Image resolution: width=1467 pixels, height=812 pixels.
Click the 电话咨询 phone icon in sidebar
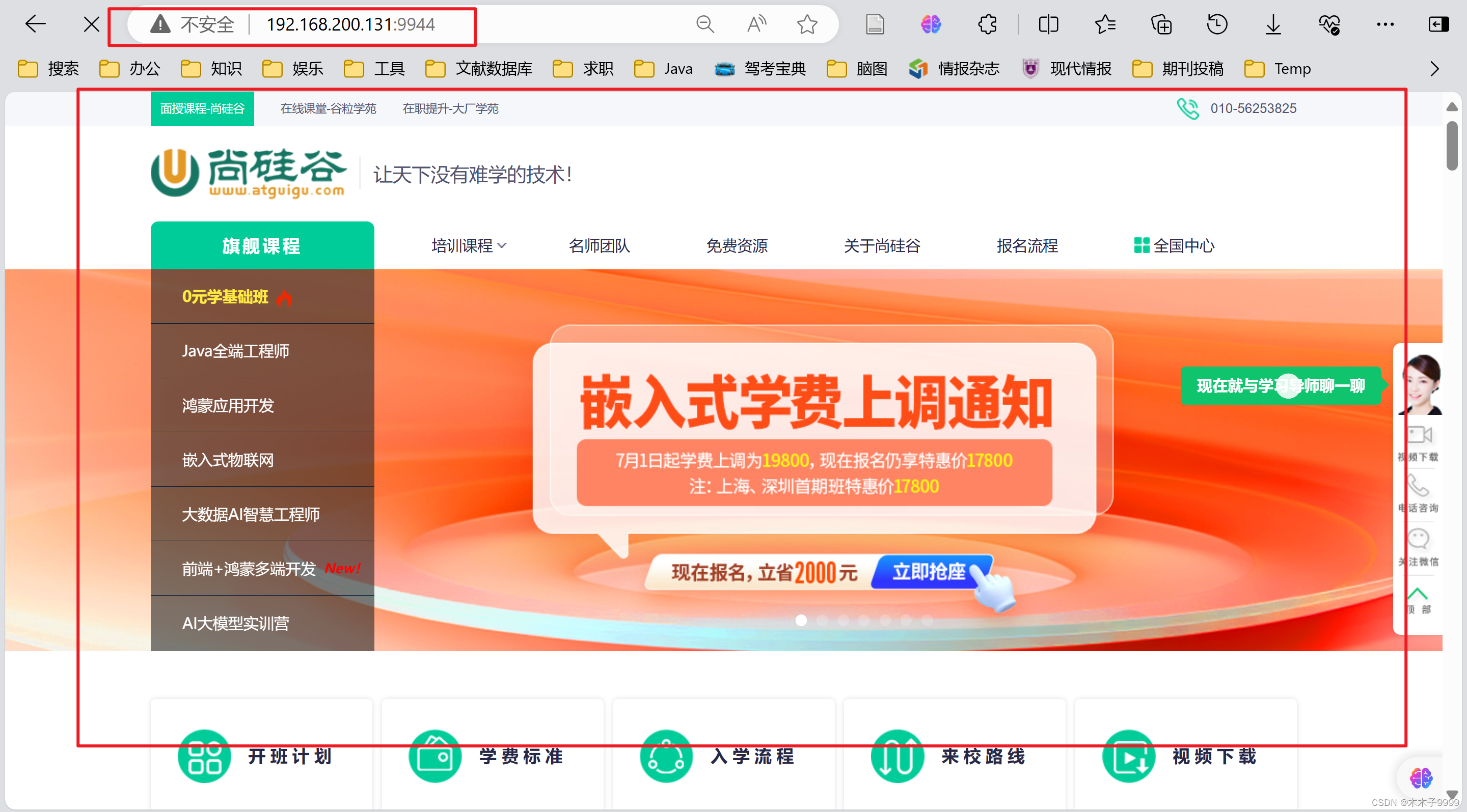pyautogui.click(x=1418, y=486)
